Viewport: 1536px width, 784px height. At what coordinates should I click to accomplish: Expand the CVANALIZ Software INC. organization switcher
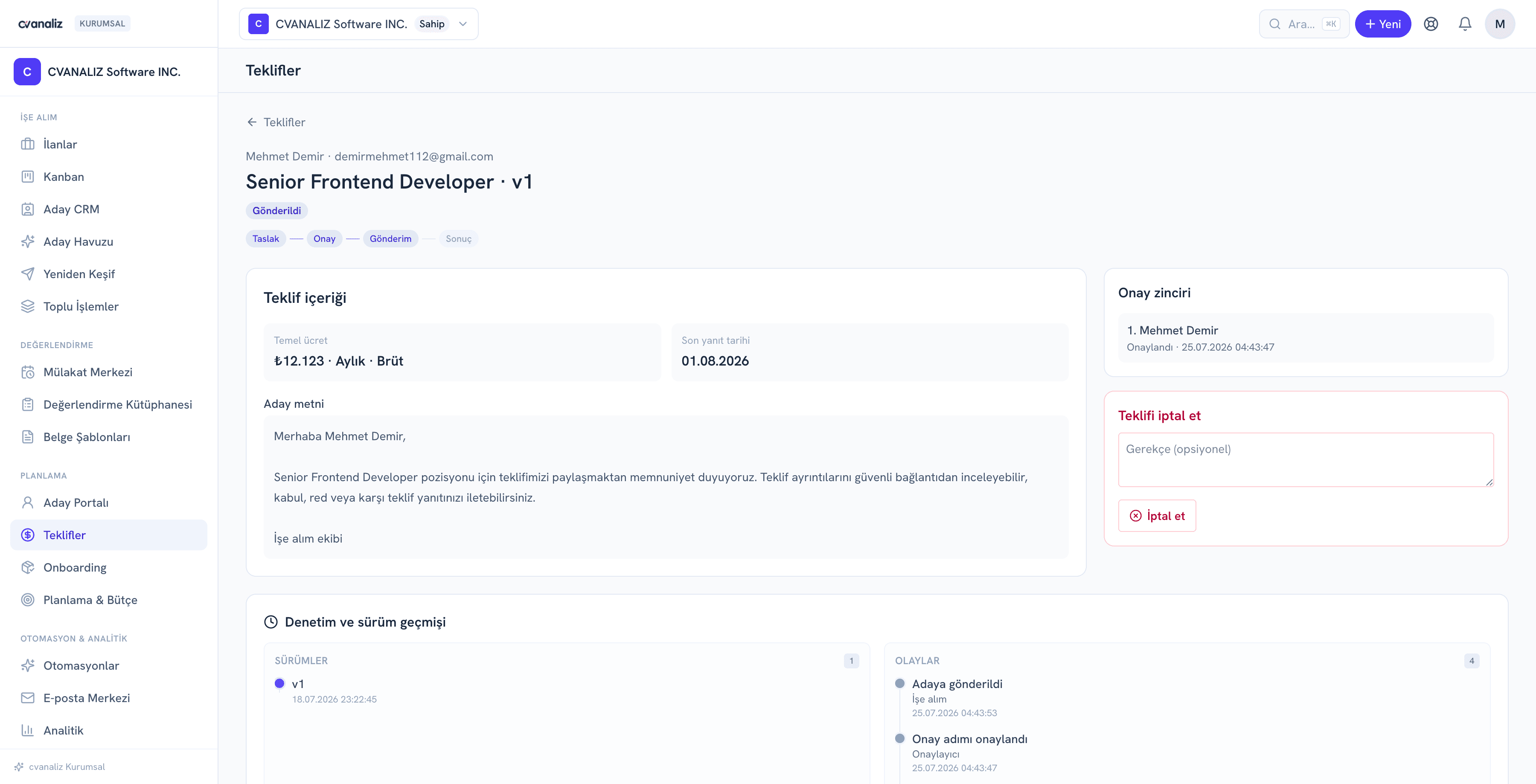358,24
